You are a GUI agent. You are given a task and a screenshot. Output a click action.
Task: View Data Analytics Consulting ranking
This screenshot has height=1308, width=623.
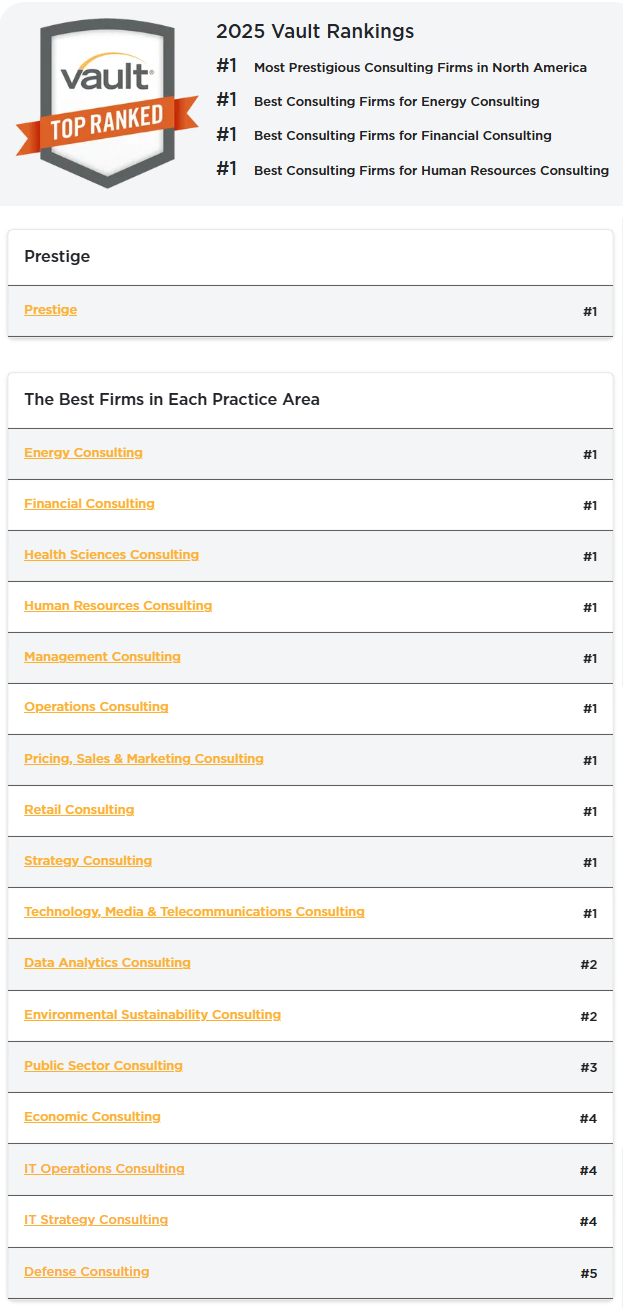point(107,963)
